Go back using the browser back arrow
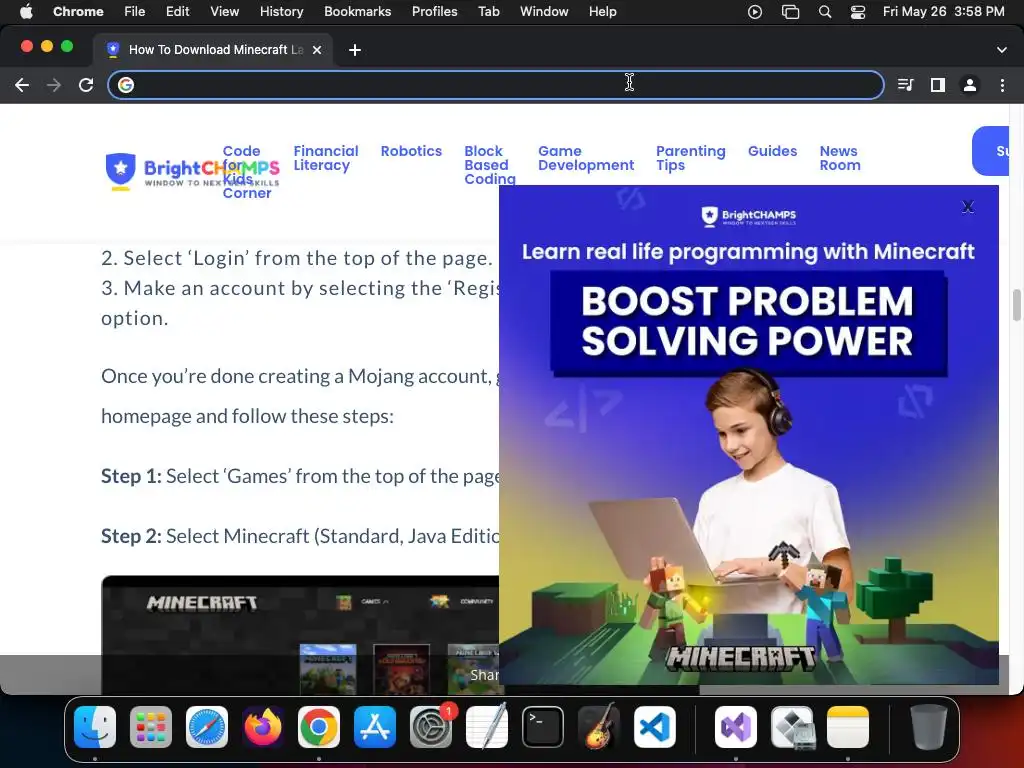Screen dimensions: 1024x768 click(x=22, y=85)
